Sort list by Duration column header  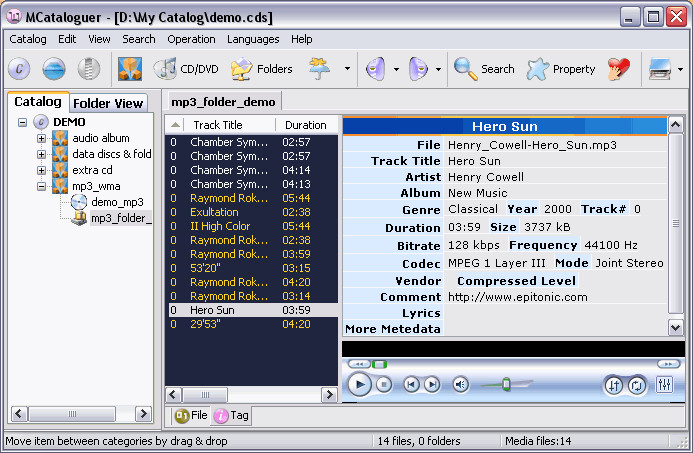point(306,125)
